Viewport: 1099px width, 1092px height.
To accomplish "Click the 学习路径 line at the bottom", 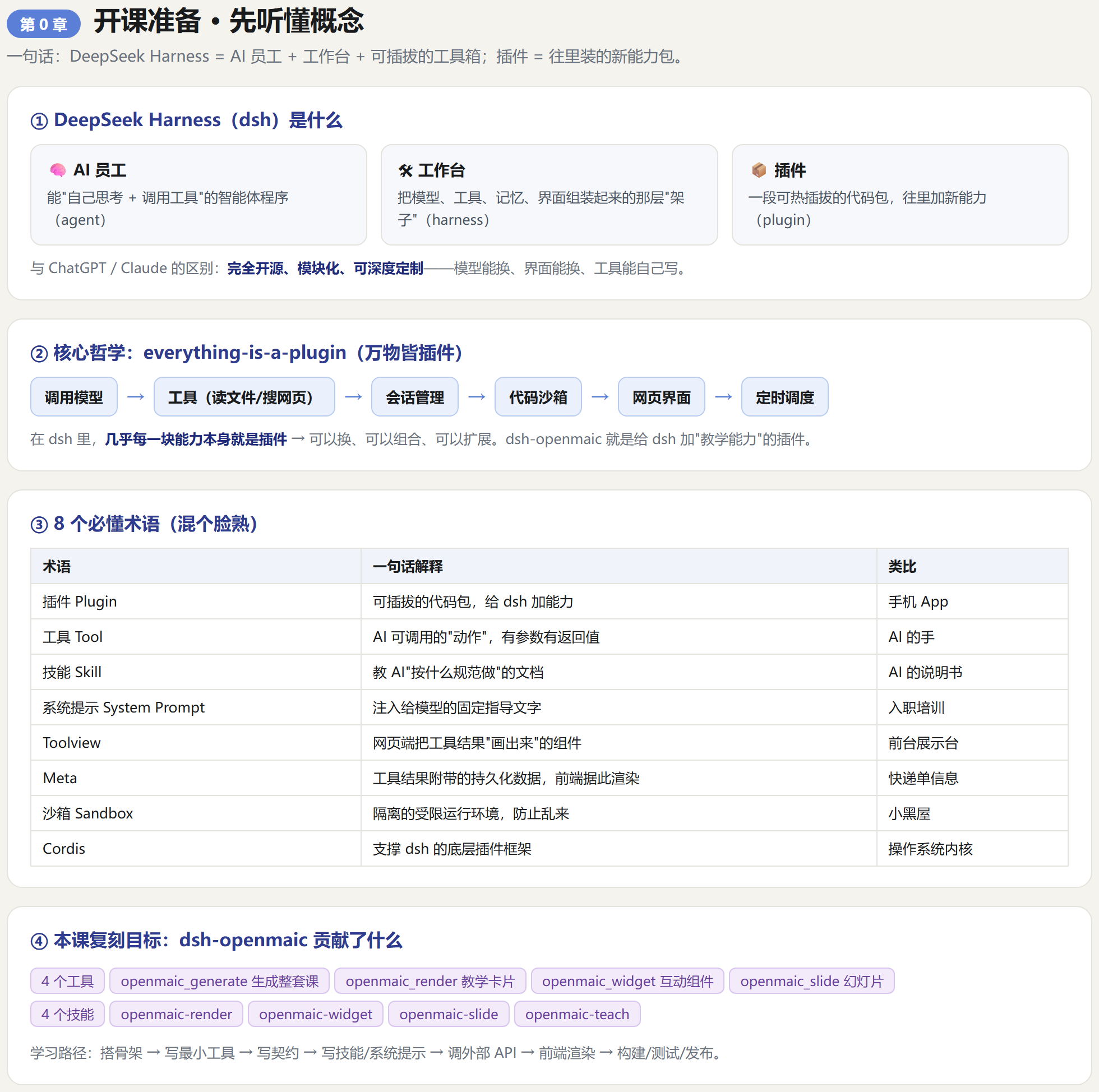I will click(377, 1053).
